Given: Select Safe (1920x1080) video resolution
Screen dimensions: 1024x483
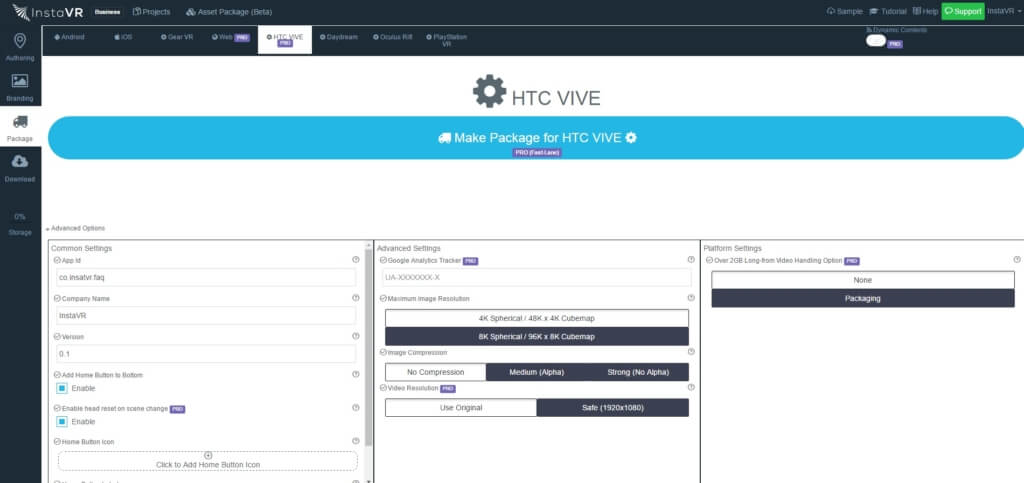Looking at the screenshot, I should click(x=613, y=408).
